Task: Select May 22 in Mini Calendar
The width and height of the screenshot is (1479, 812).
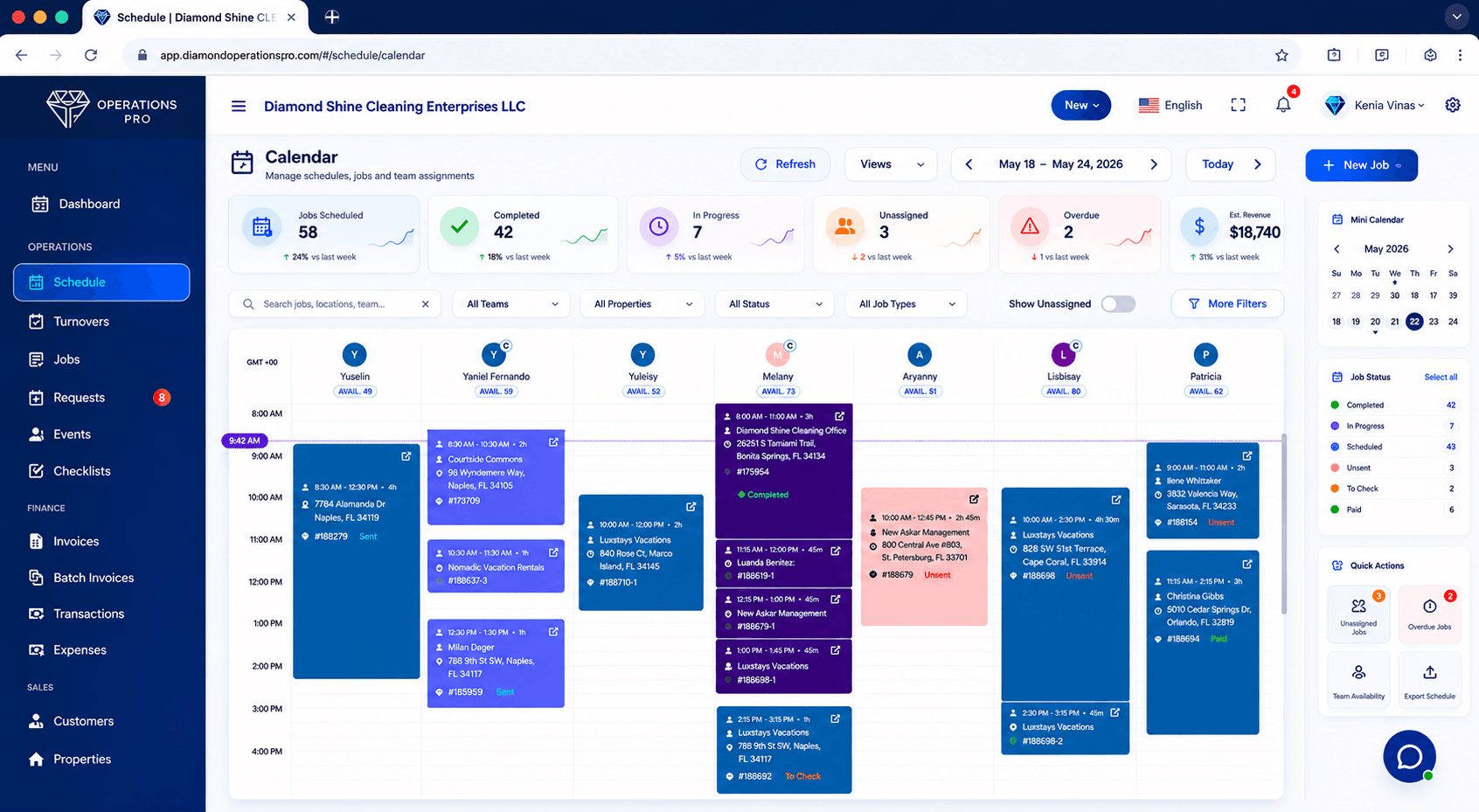Action: point(1414,322)
